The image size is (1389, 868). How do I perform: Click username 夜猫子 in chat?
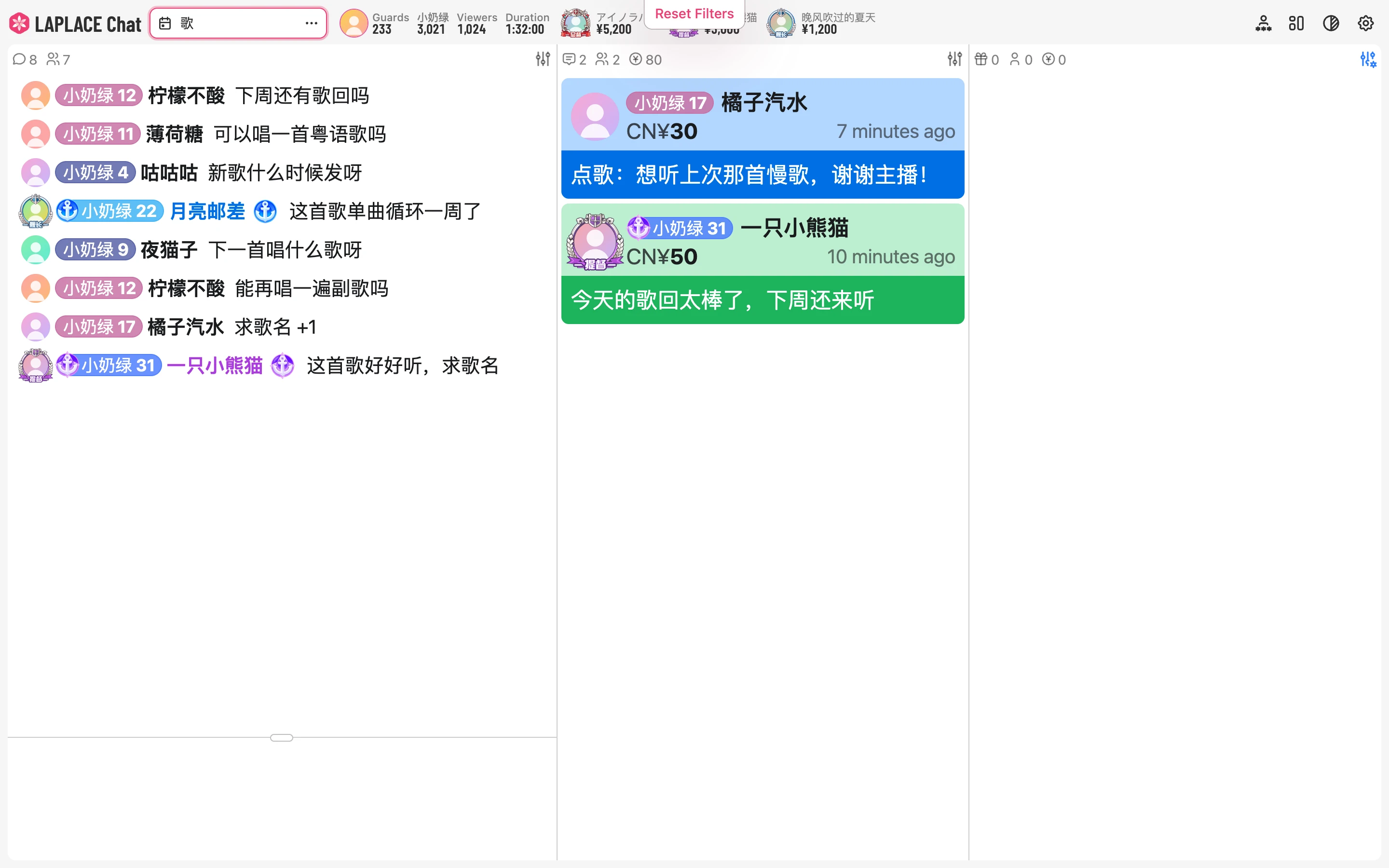click(x=169, y=250)
